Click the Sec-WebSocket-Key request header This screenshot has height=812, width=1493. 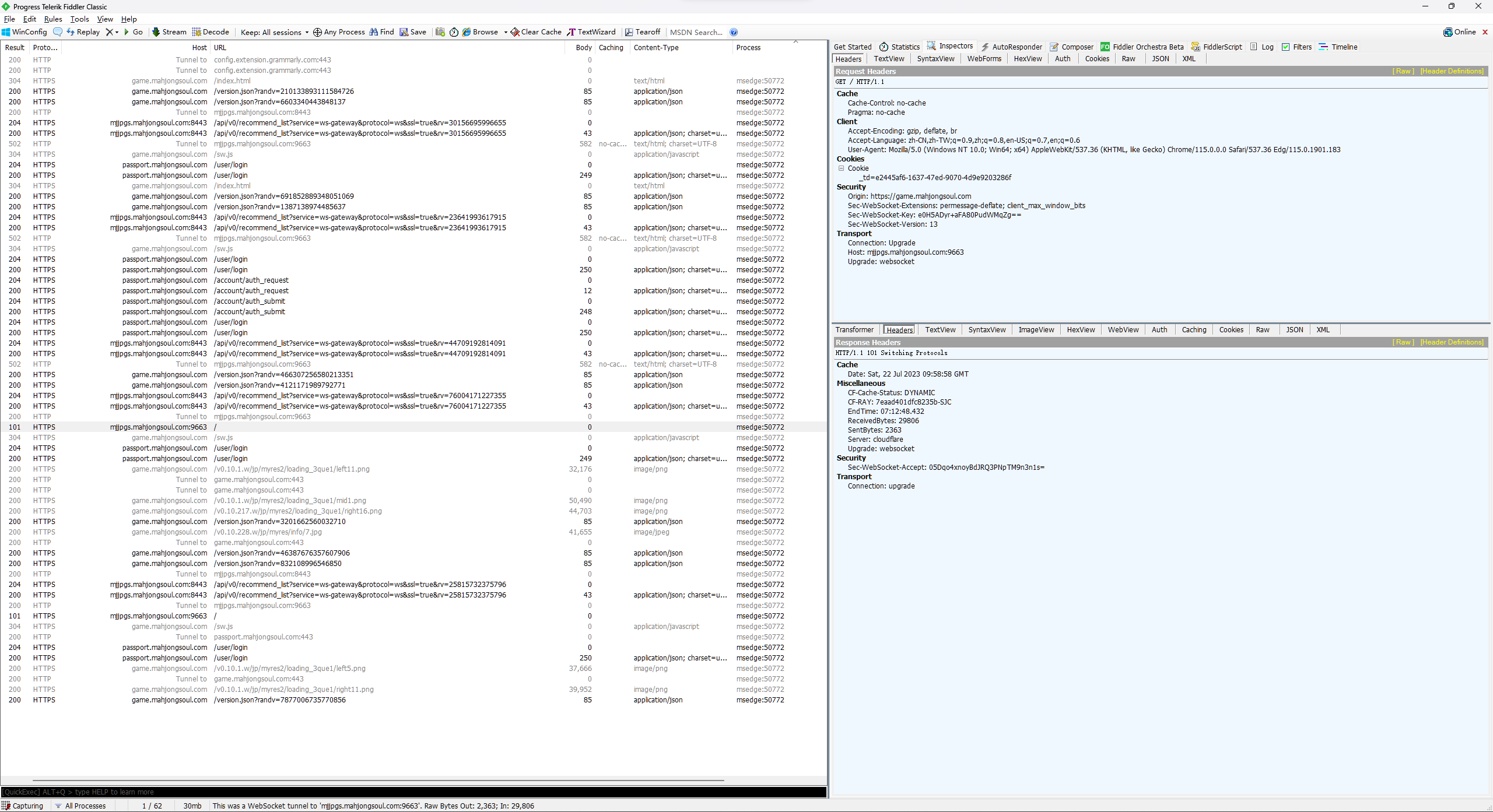[934, 215]
